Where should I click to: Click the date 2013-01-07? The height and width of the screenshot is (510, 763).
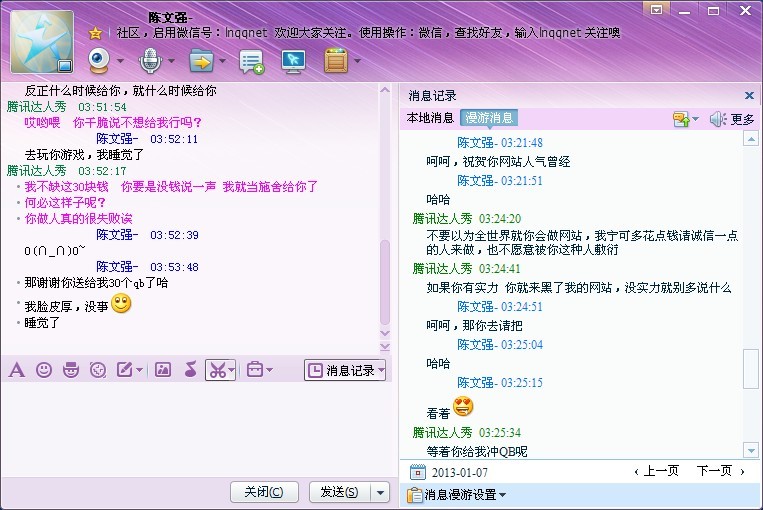[459, 473]
